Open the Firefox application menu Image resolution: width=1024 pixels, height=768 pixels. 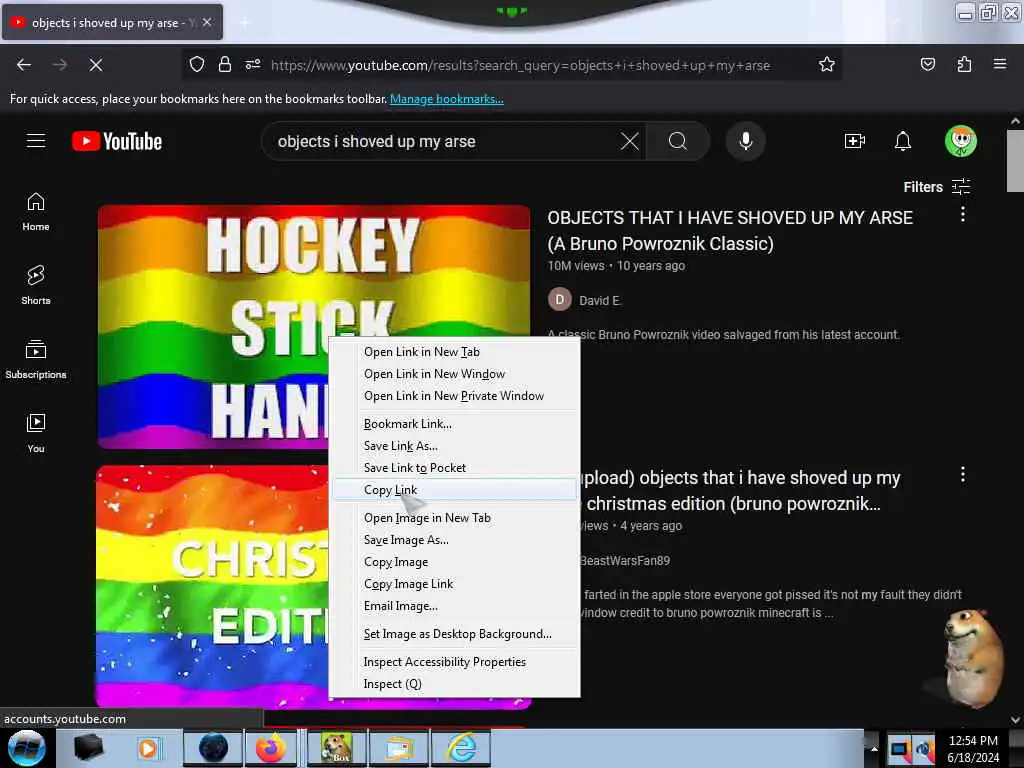(1000, 64)
